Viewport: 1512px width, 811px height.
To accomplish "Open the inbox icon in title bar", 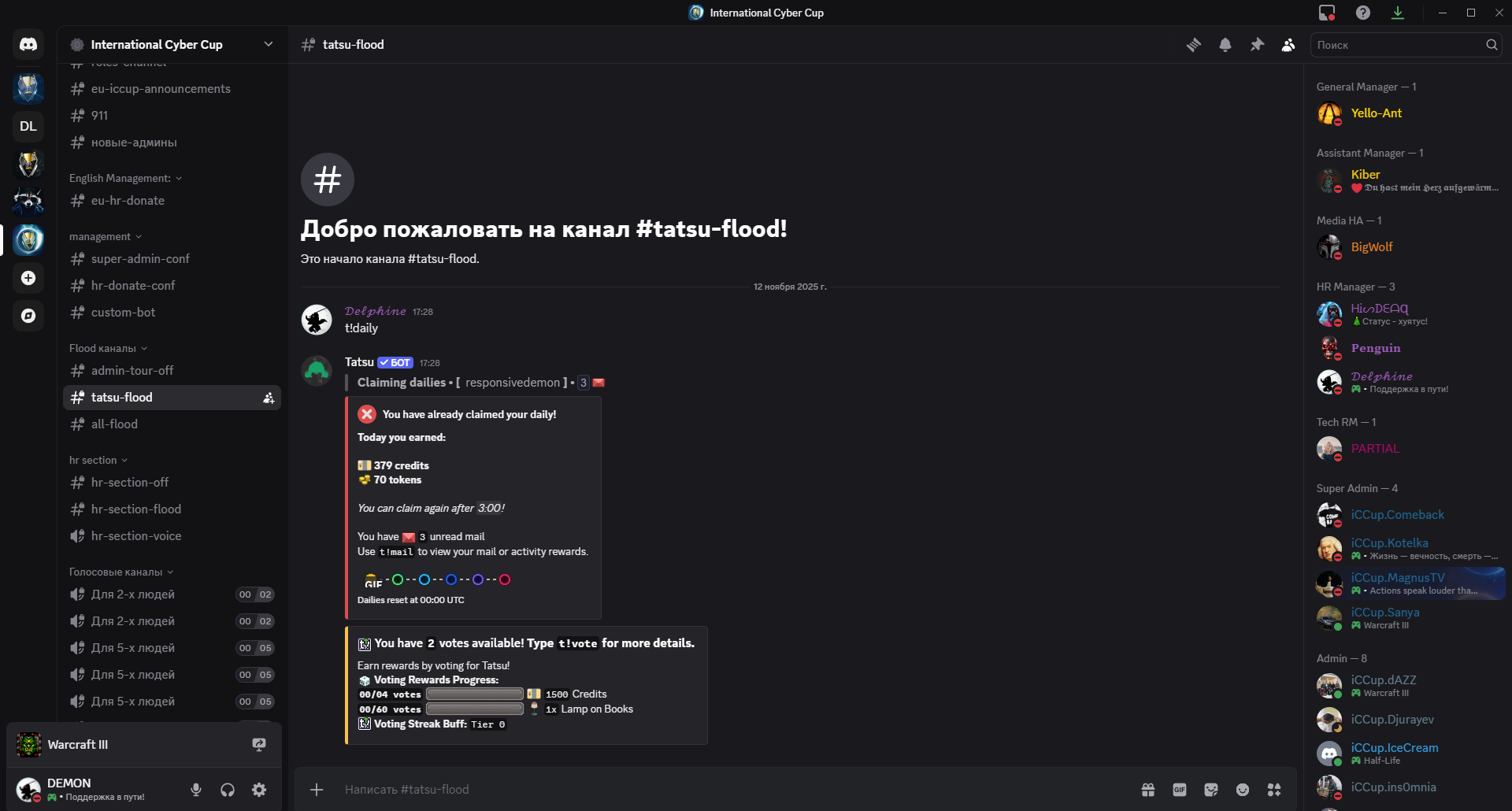I will point(1327,13).
